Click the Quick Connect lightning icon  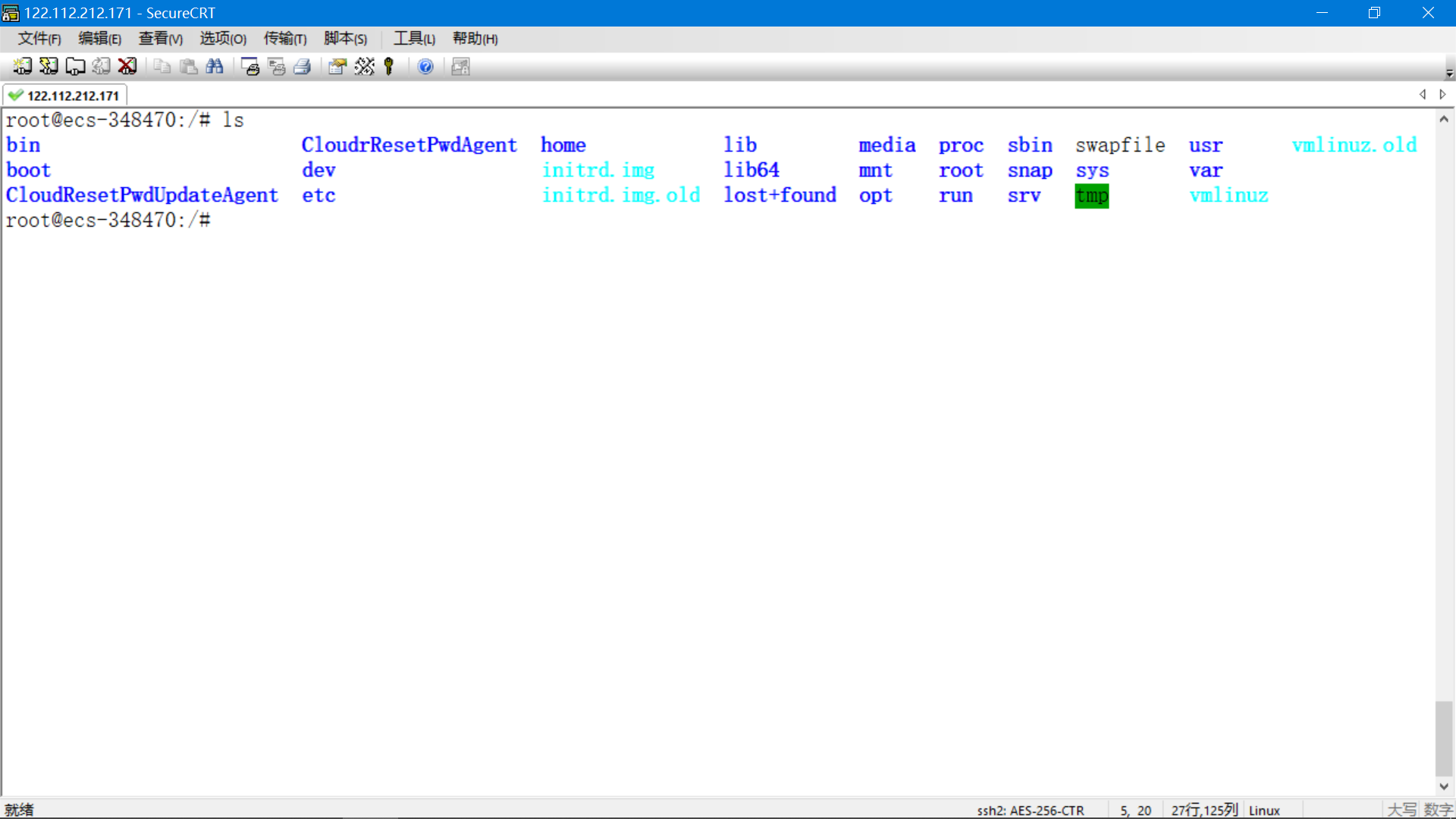coord(49,67)
